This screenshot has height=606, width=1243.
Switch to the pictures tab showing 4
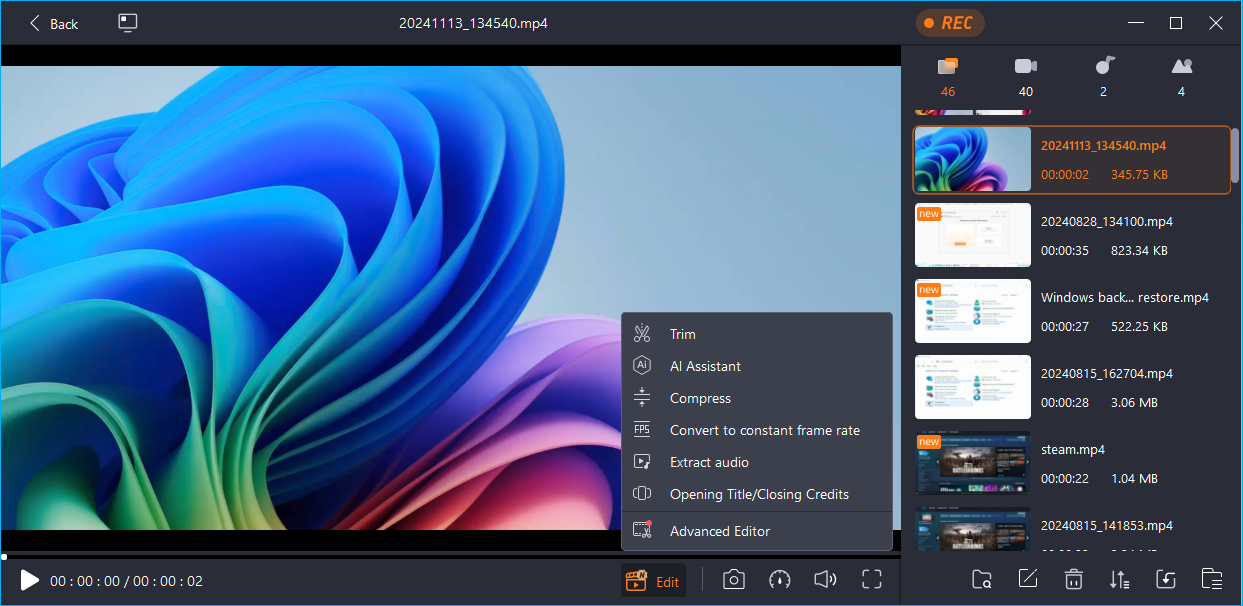[1181, 77]
